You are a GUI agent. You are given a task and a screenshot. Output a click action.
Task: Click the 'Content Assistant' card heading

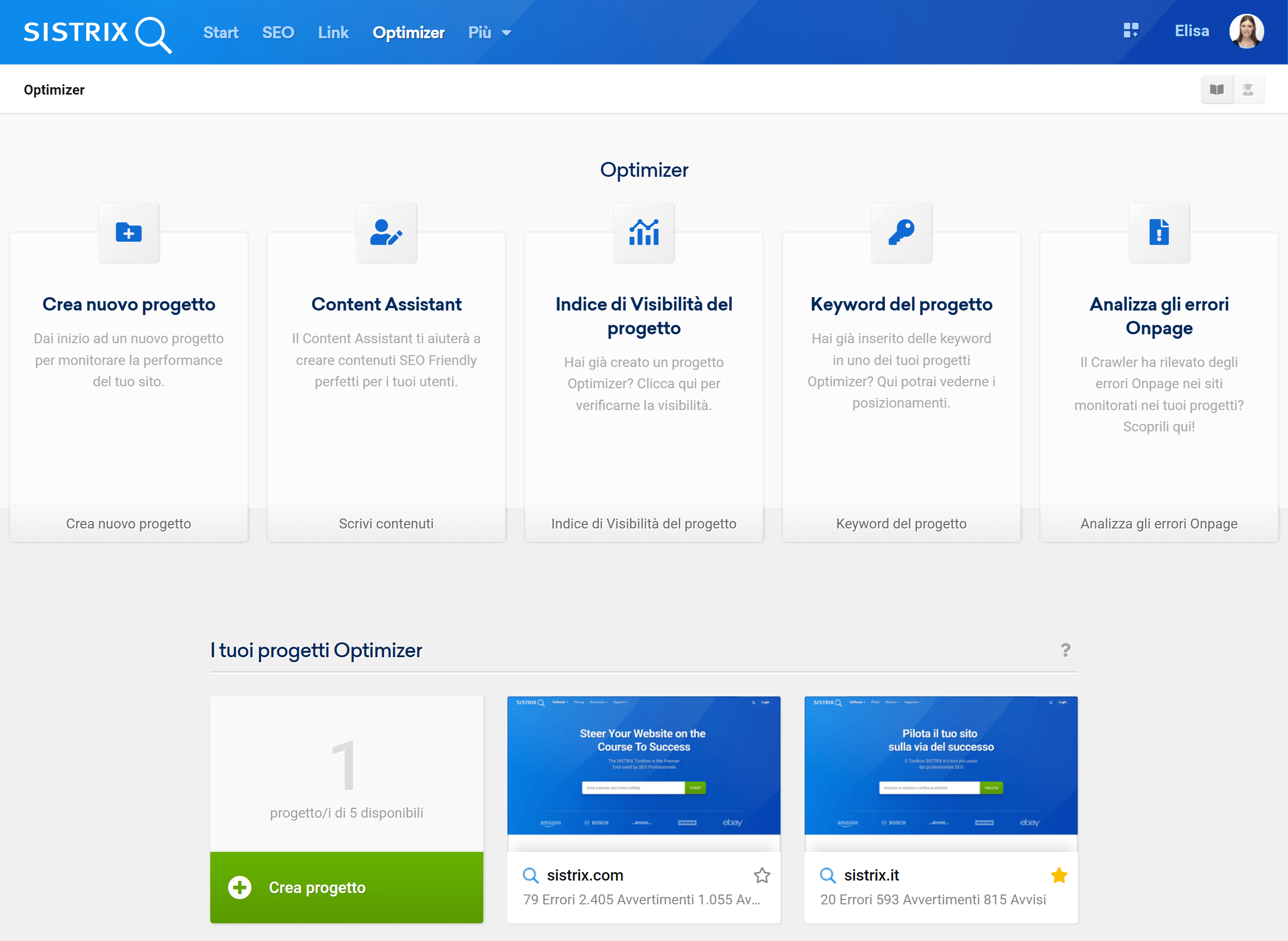coord(386,304)
